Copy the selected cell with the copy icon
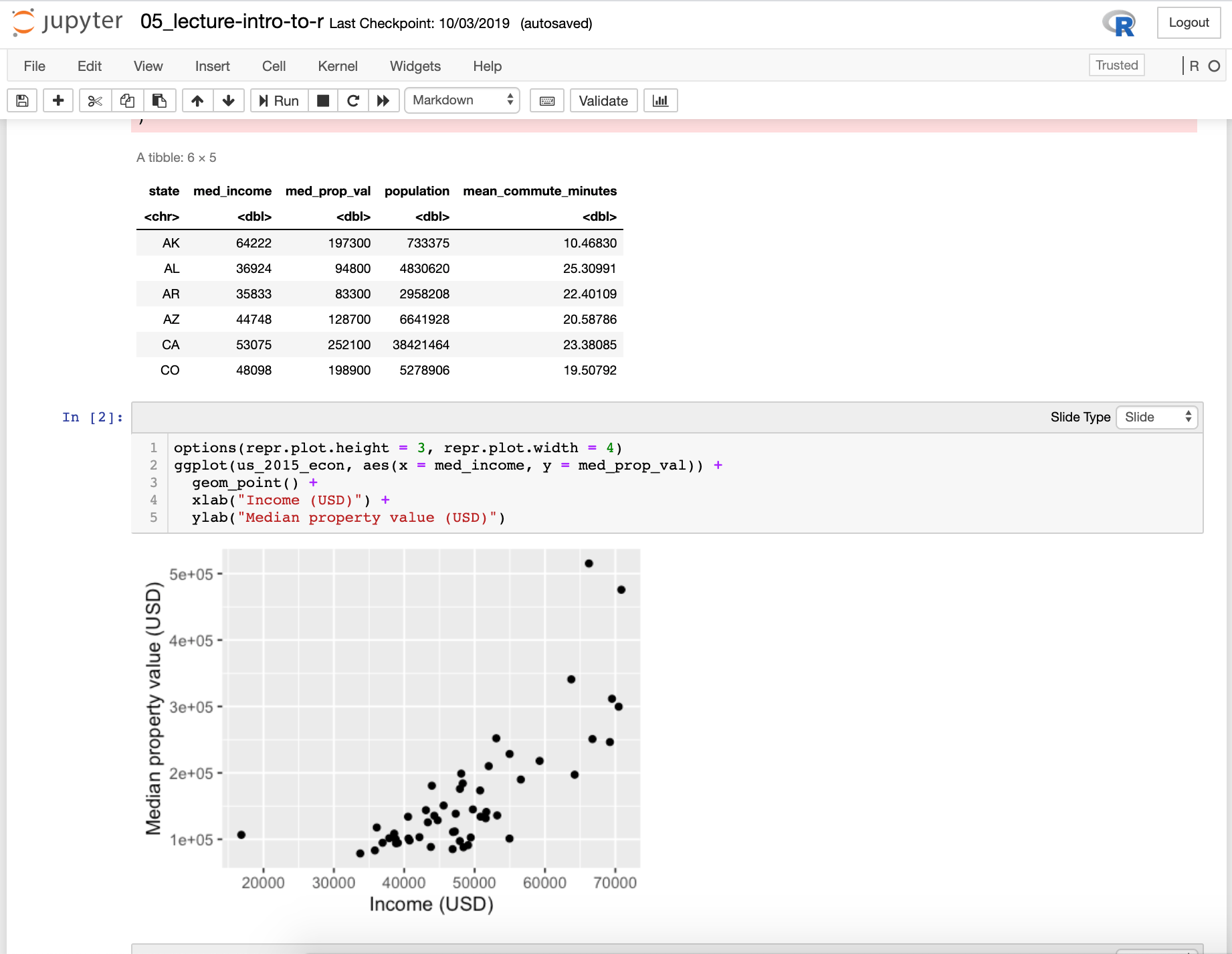1232x954 pixels. click(x=126, y=100)
